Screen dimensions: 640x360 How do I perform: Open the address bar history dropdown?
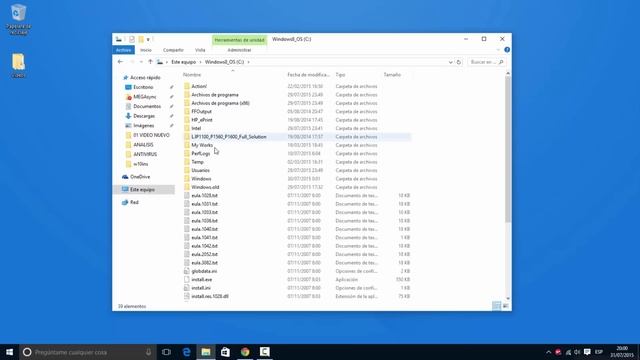coord(450,62)
